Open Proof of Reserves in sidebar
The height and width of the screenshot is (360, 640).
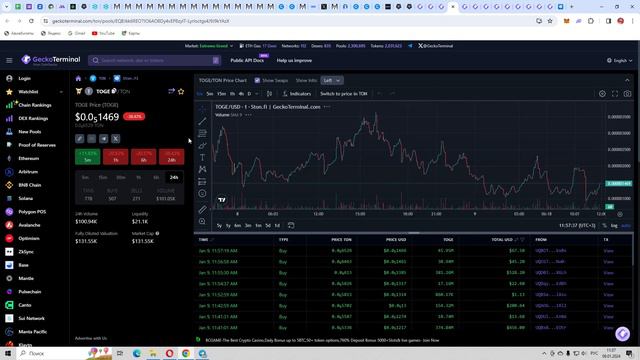(37, 145)
